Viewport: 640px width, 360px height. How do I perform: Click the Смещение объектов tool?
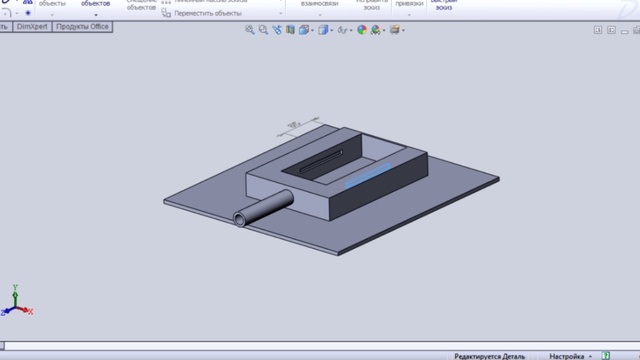141,5
